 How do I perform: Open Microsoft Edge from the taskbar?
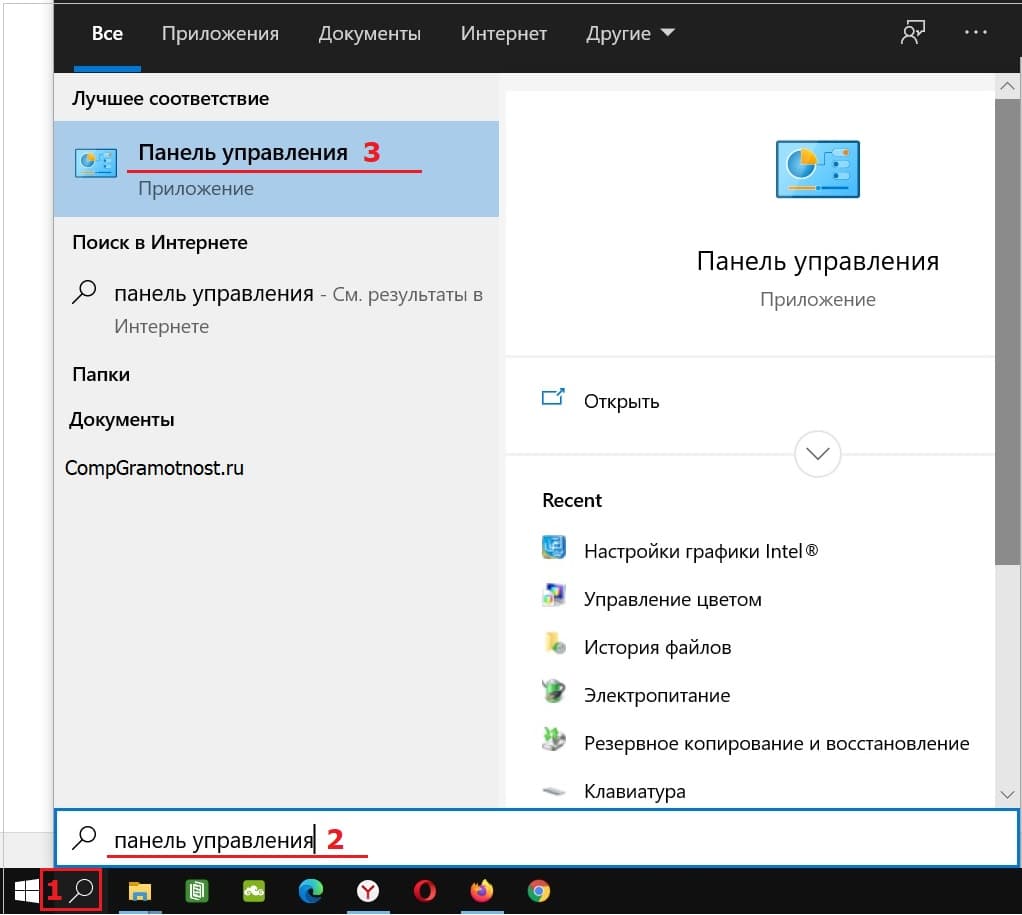[311, 891]
